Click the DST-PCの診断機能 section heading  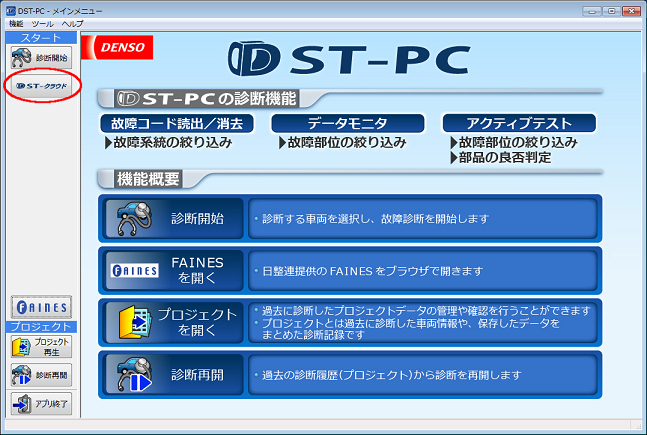tap(206, 99)
